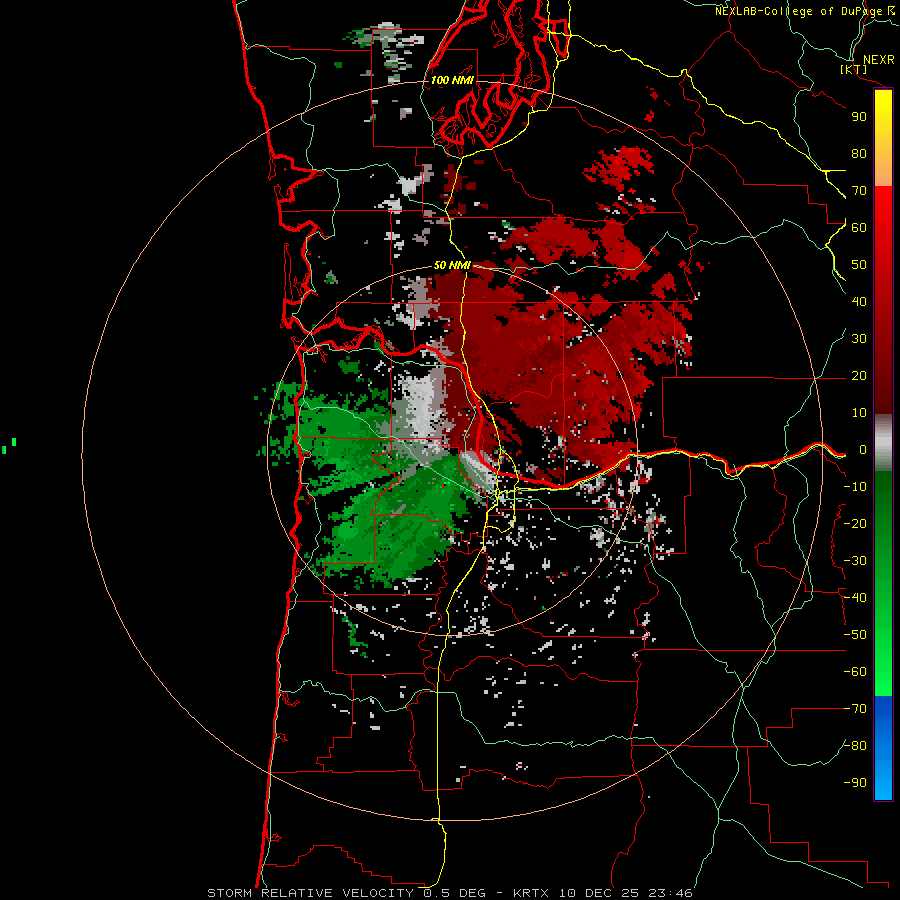Click the -70 value on velocity scale
900x900 pixels.
click(855, 709)
